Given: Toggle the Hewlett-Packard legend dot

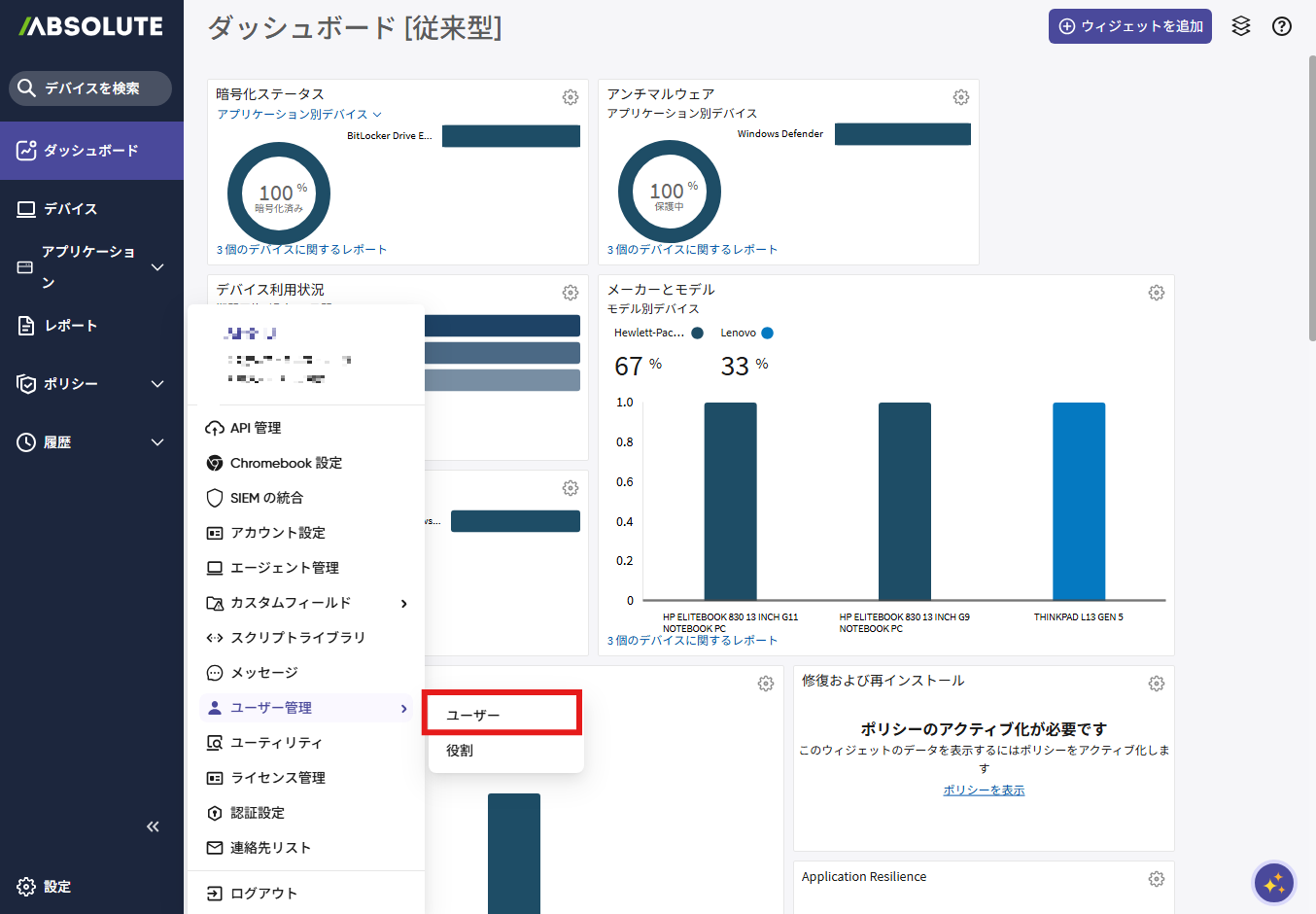Looking at the screenshot, I should coord(697,334).
